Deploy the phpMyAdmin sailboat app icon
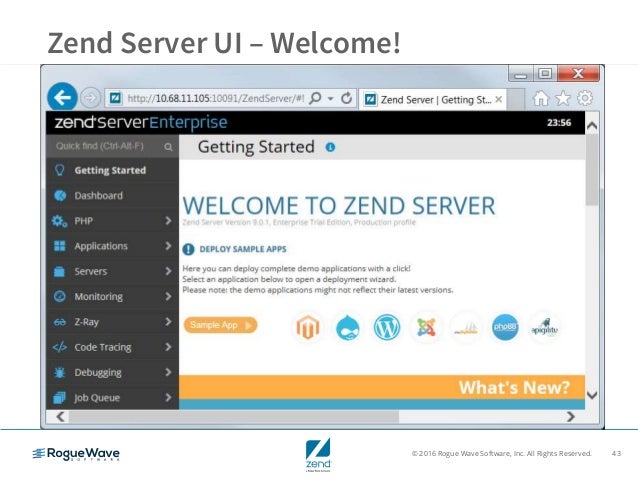This screenshot has height=479, width=638. coord(466,327)
